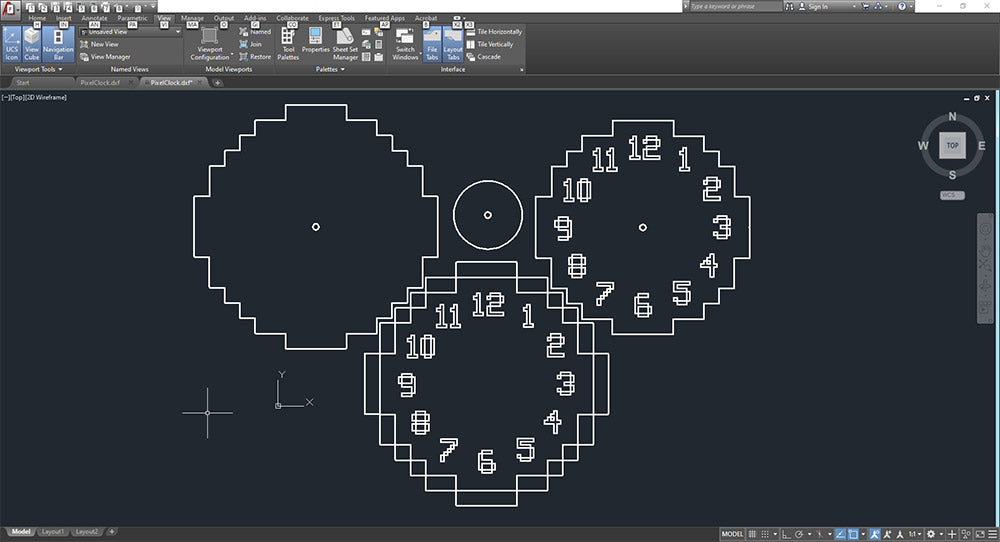Toggle object snap in status bar

pos(853,534)
